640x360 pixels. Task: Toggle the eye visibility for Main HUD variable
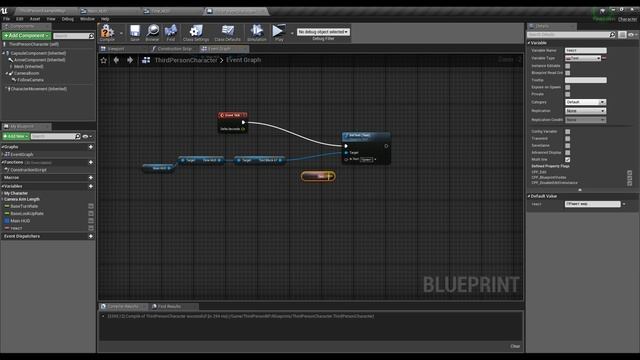(x=91, y=221)
